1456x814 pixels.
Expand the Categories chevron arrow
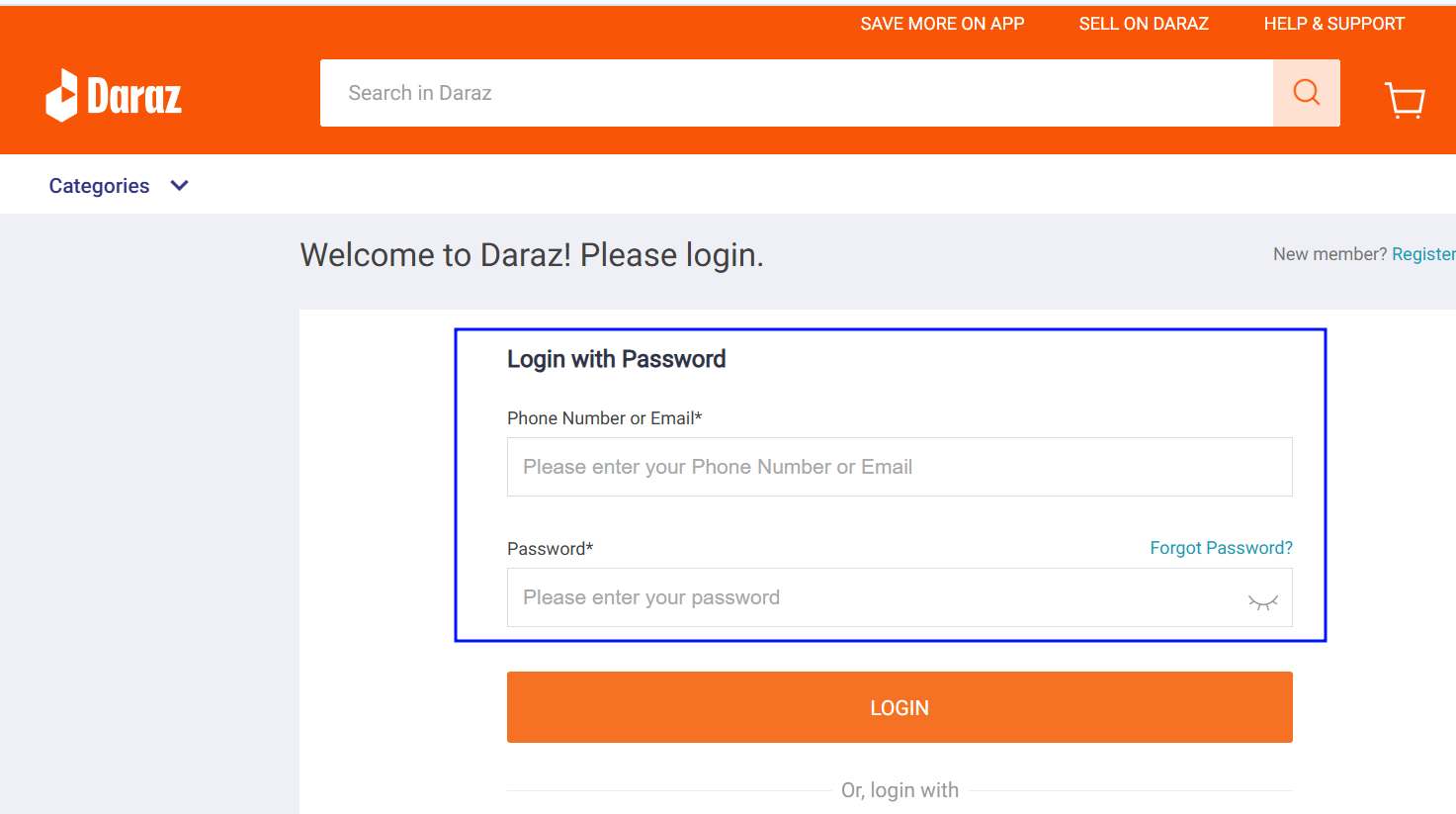tap(179, 186)
